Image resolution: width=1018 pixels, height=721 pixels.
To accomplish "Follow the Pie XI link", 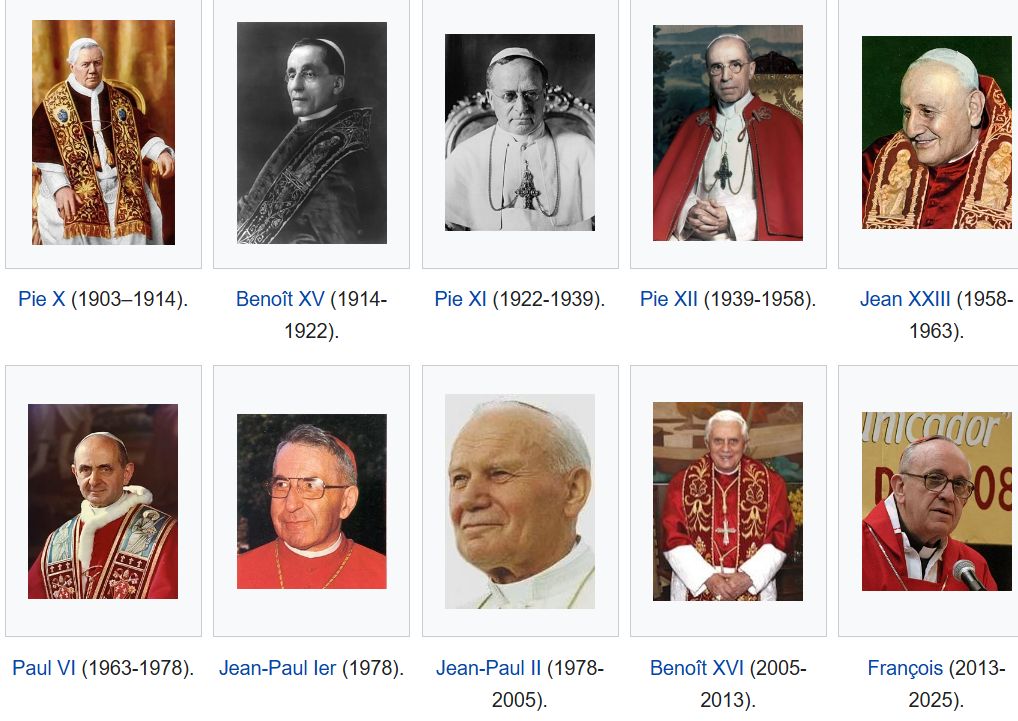I will coord(460,299).
